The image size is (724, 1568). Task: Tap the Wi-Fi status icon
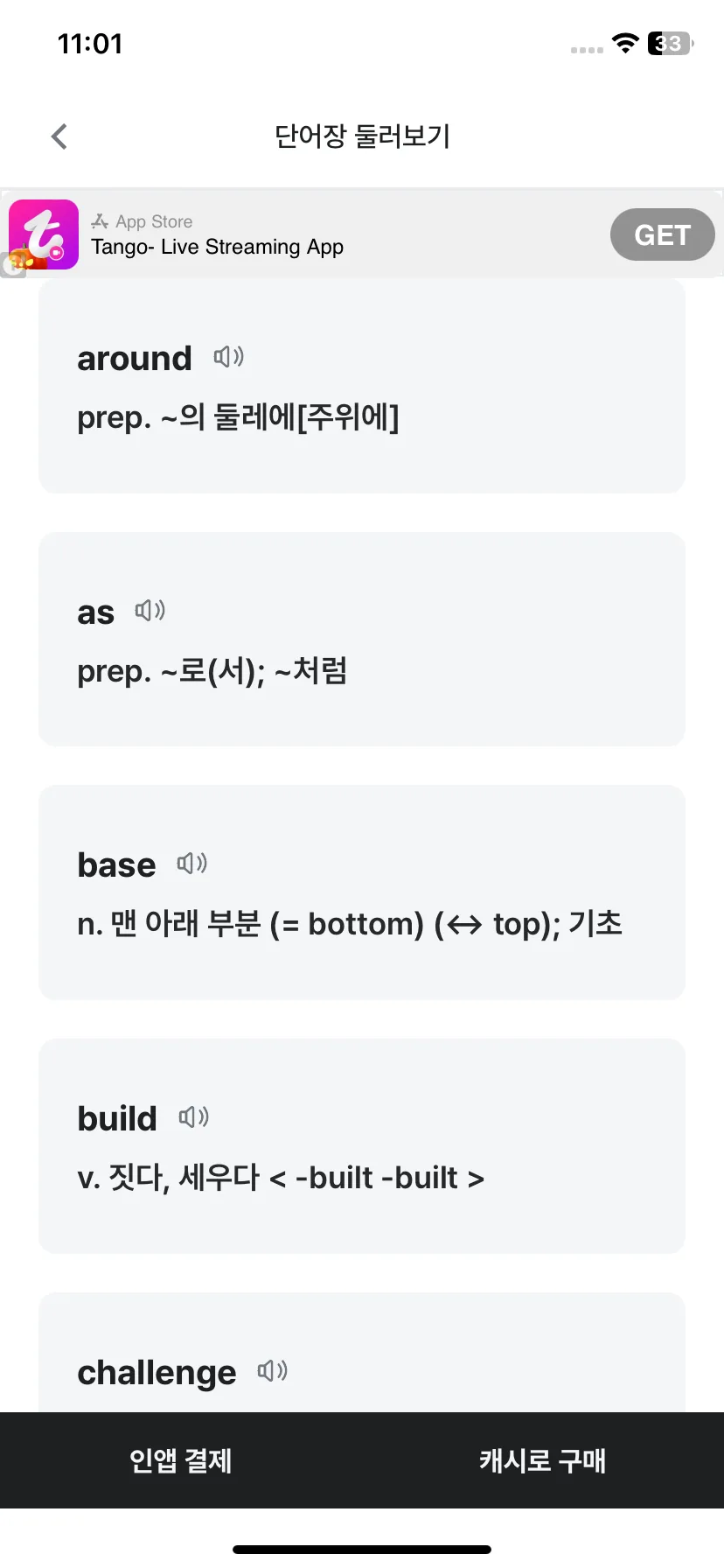pyautogui.click(x=625, y=43)
